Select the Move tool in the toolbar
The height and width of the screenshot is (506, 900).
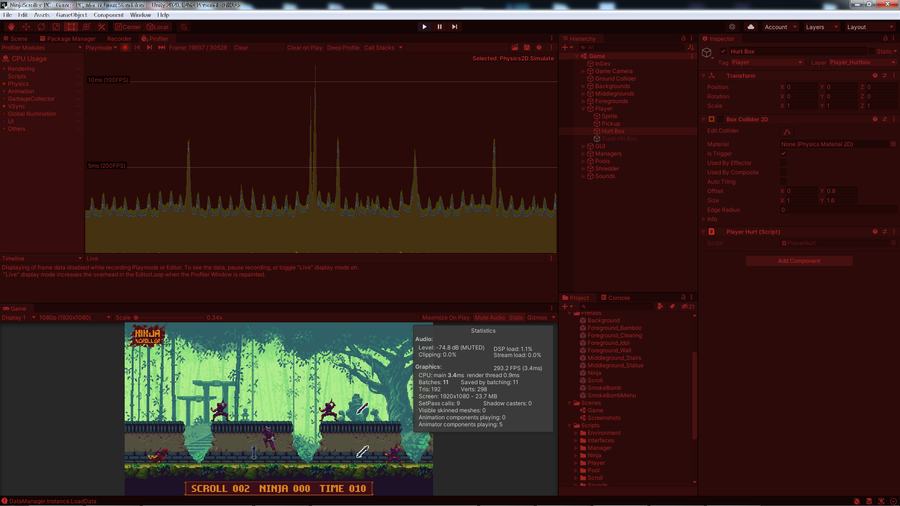[26, 27]
